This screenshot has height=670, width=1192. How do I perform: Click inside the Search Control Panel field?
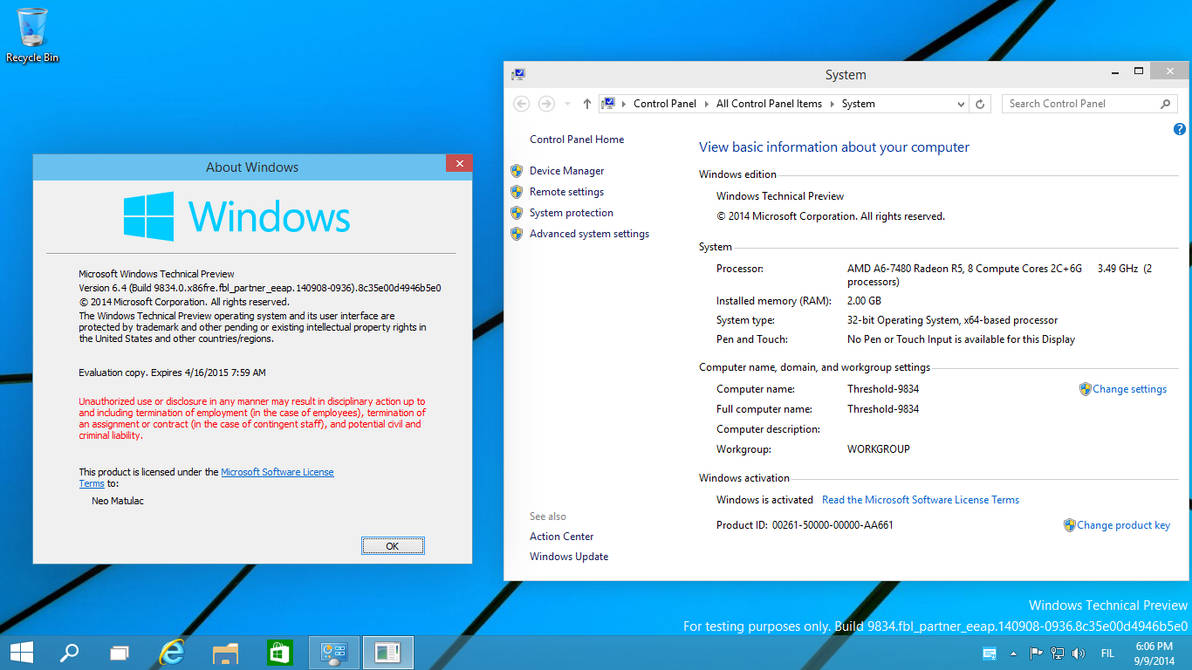(1080, 103)
